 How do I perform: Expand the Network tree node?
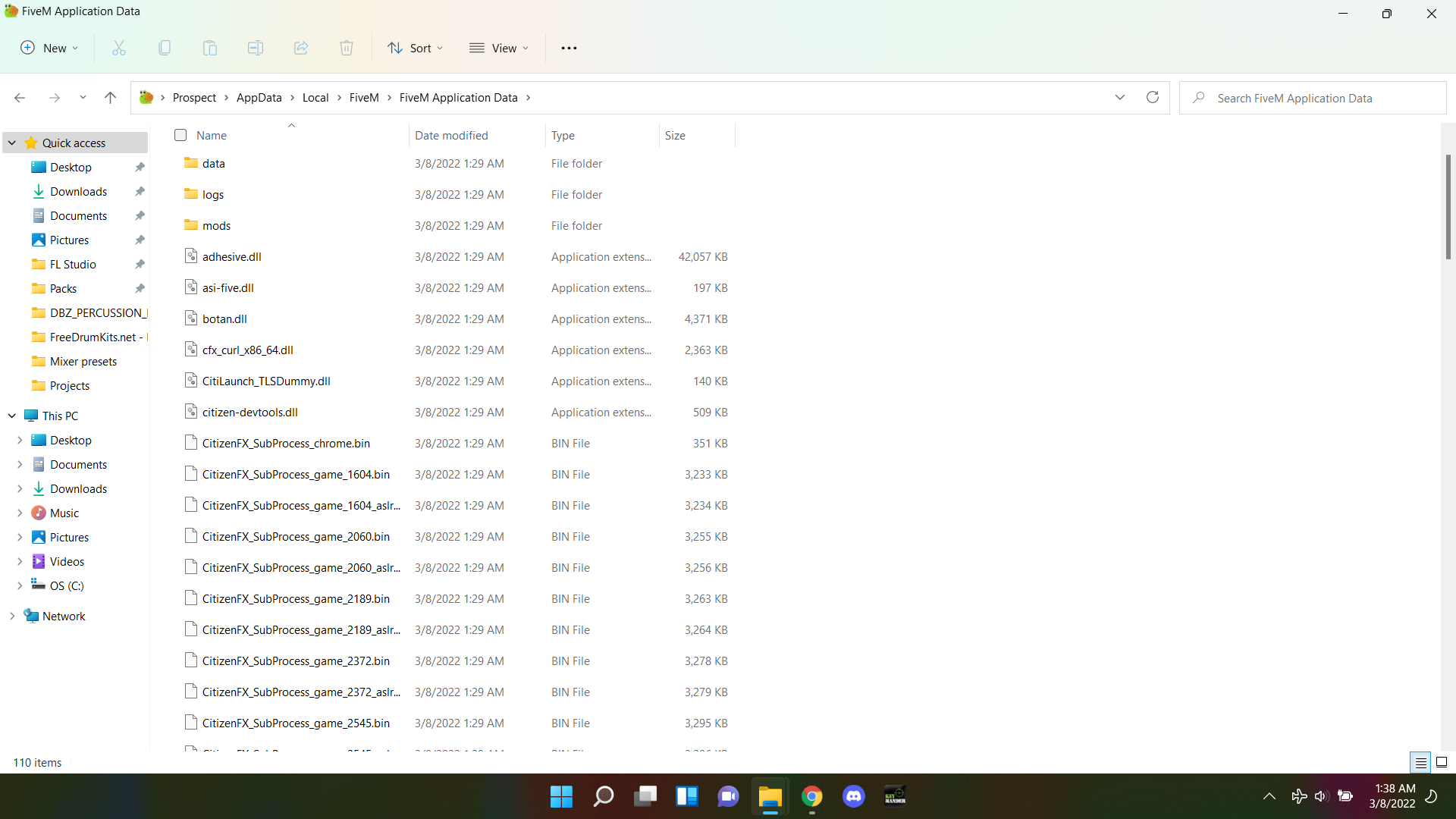12,616
